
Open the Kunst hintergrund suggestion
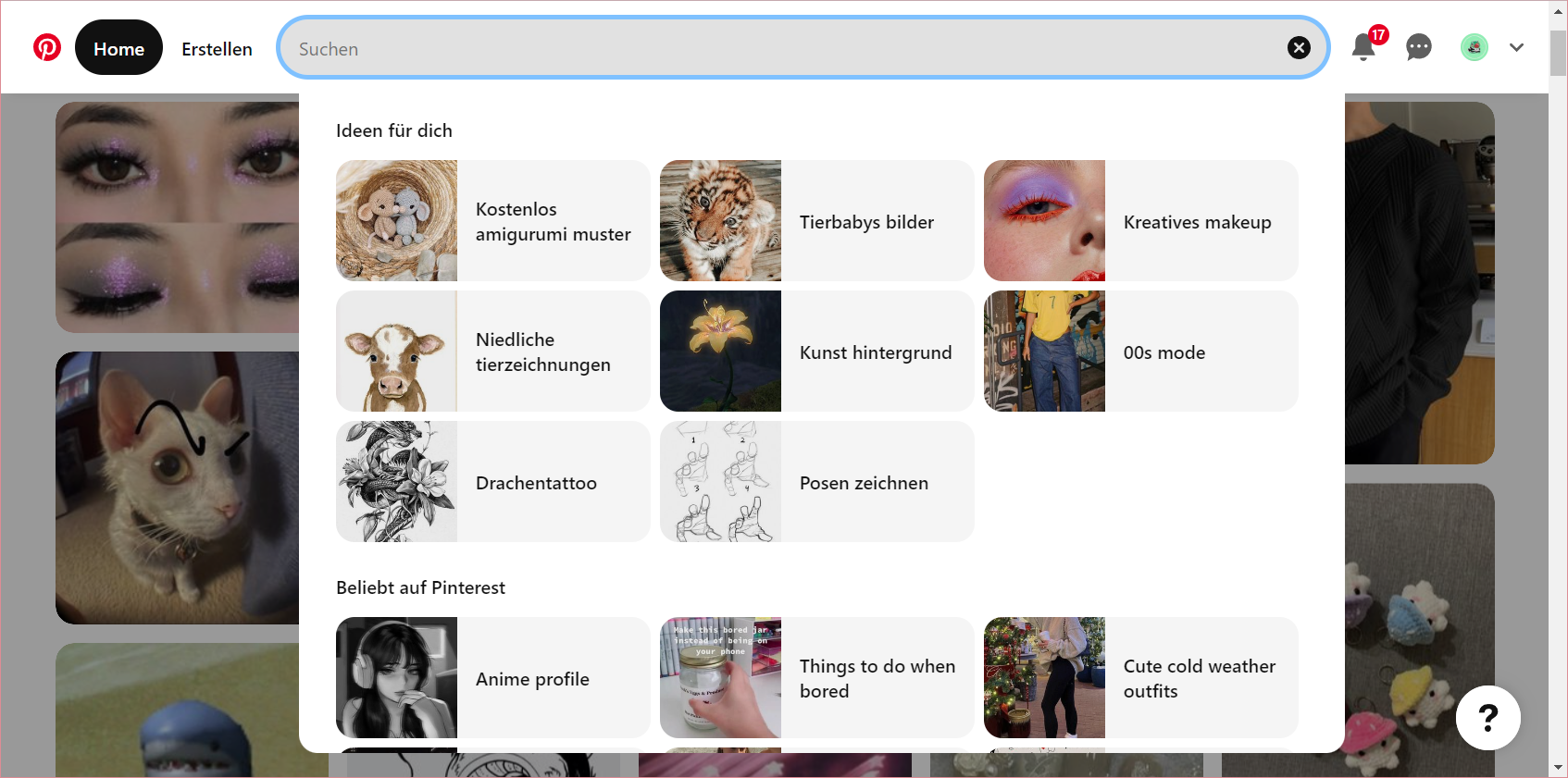816,352
